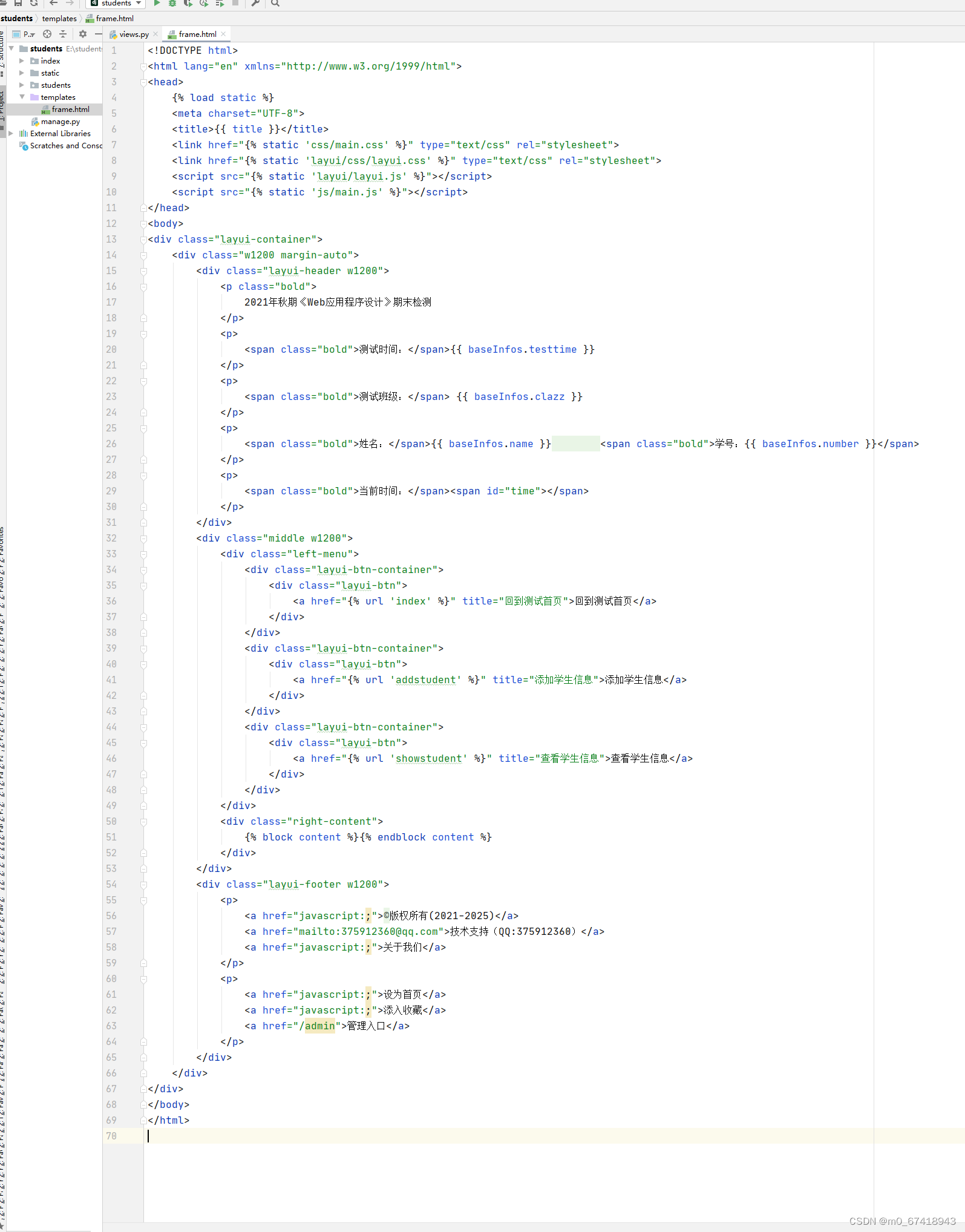The height and width of the screenshot is (1232, 965).
Task: Click the gray Stop icon
Action: (235, 3)
